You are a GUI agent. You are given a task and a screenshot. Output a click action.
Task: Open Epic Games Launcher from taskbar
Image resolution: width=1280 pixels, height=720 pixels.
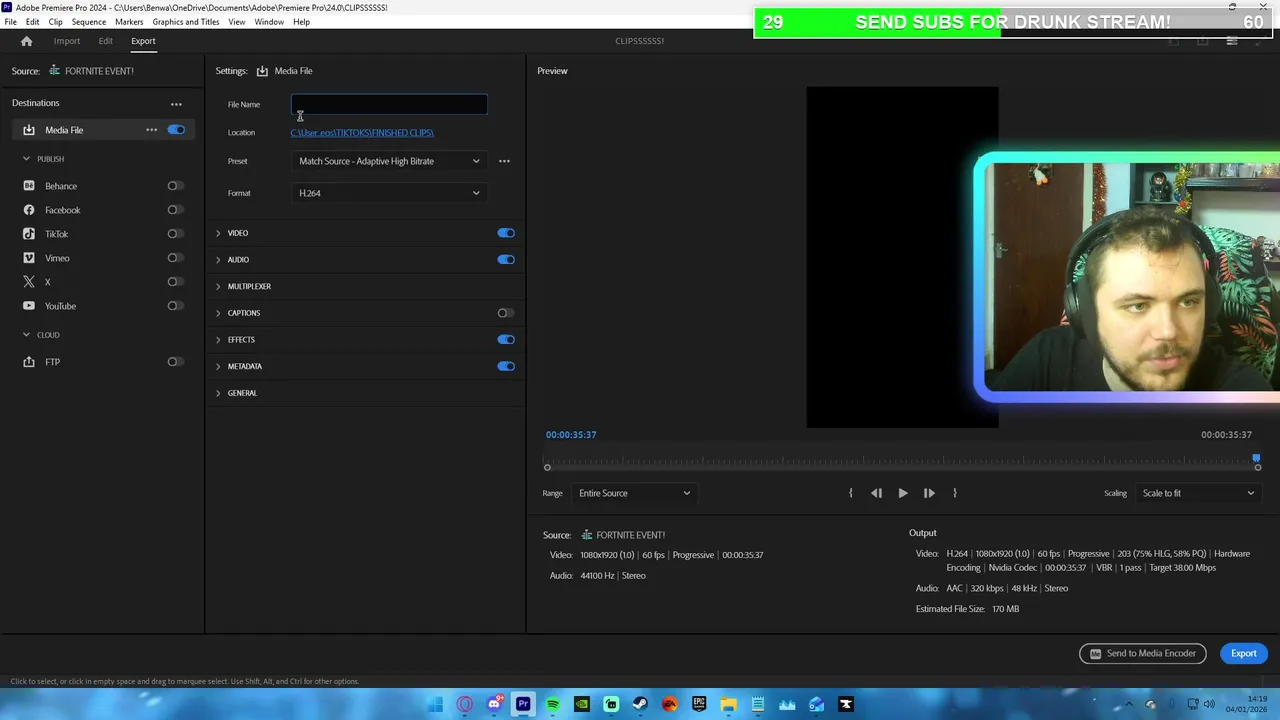pos(699,704)
